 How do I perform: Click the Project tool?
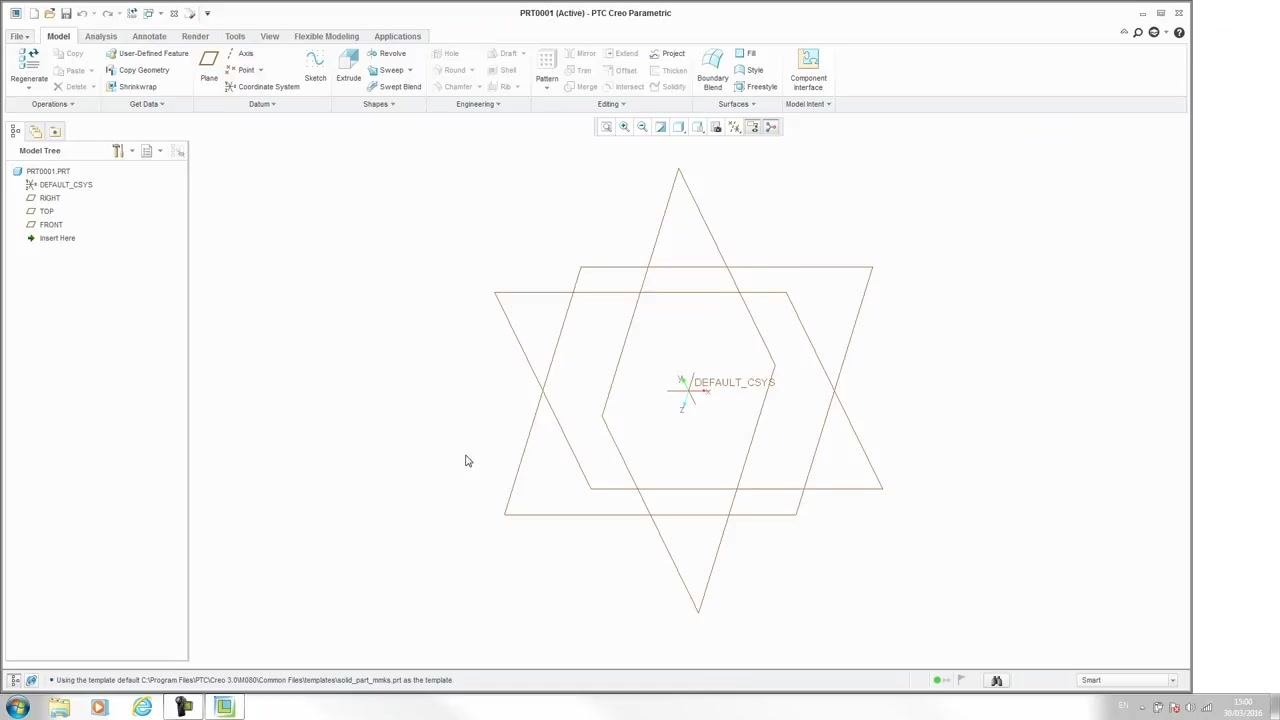coord(667,53)
